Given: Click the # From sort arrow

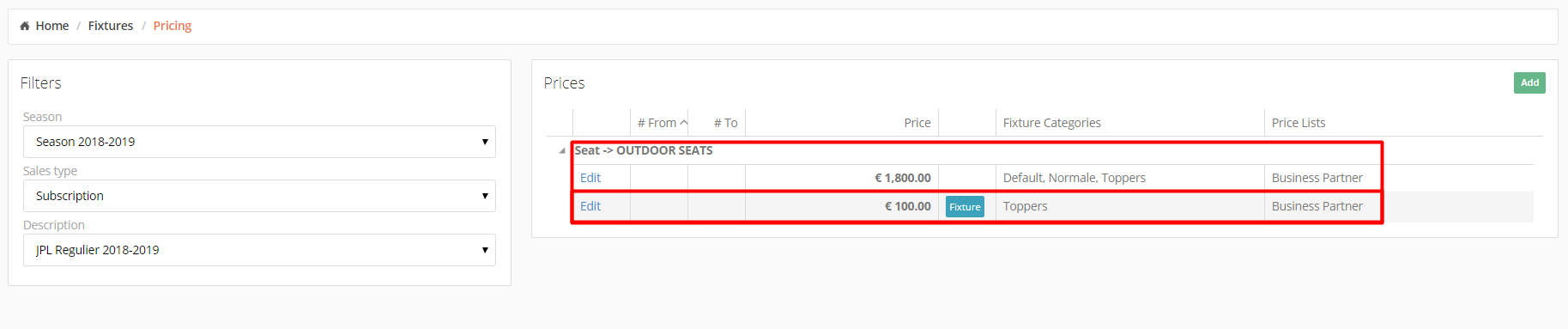Looking at the screenshot, I should pyautogui.click(x=683, y=123).
